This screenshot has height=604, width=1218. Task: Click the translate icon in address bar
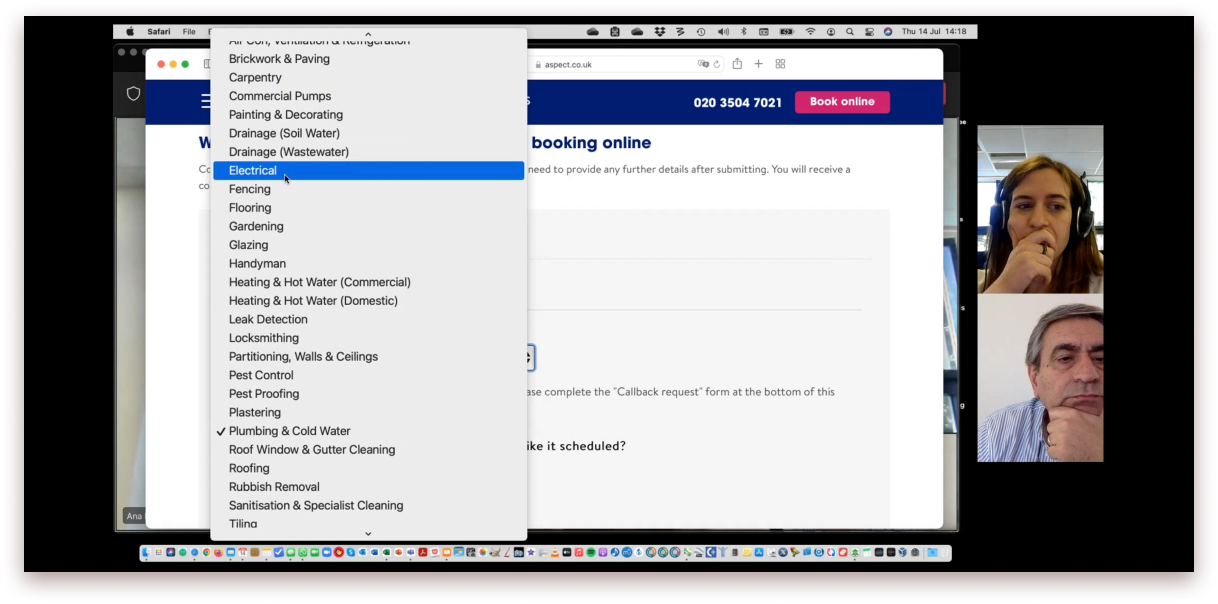pos(703,64)
